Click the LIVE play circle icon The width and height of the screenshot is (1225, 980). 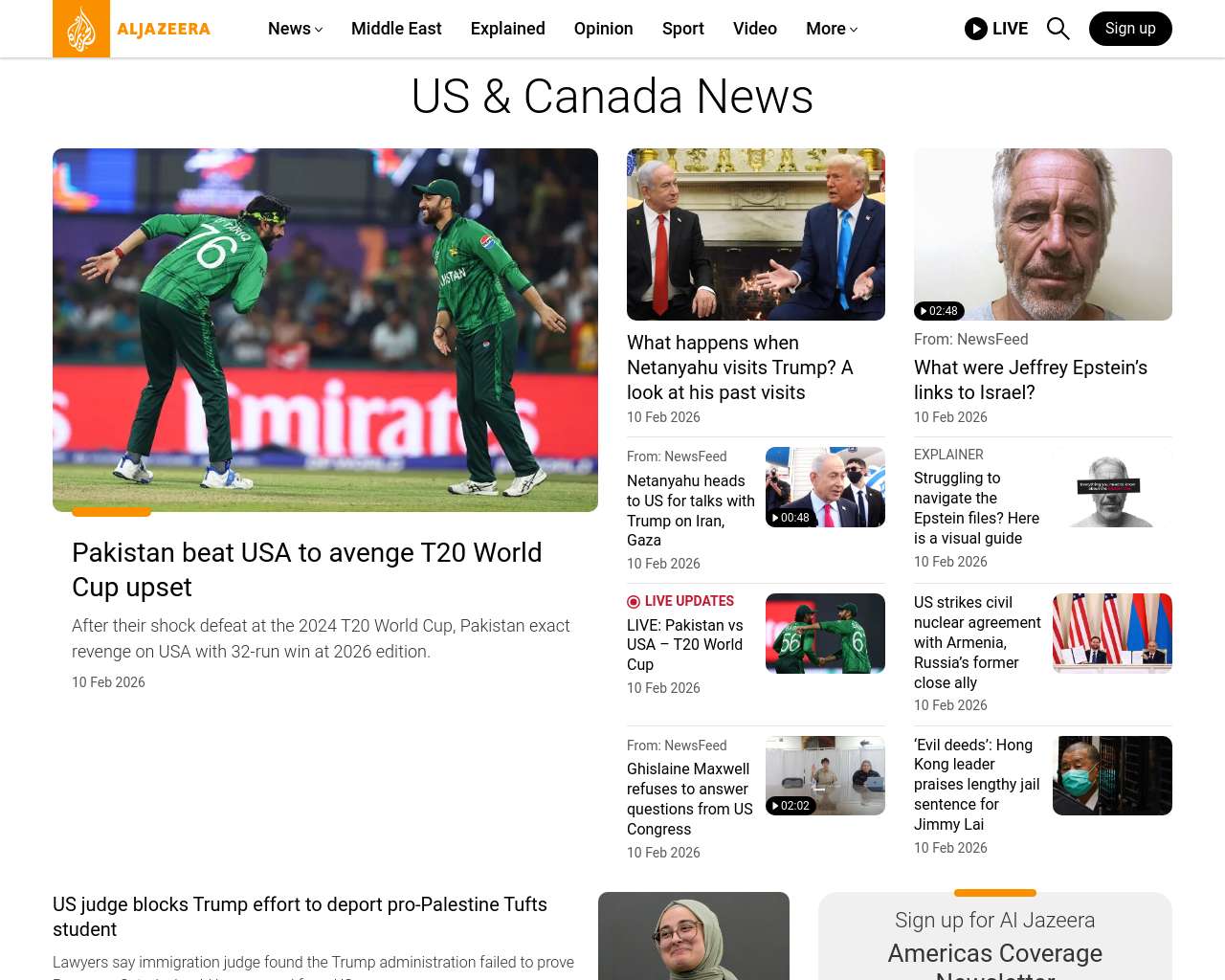coord(975,29)
